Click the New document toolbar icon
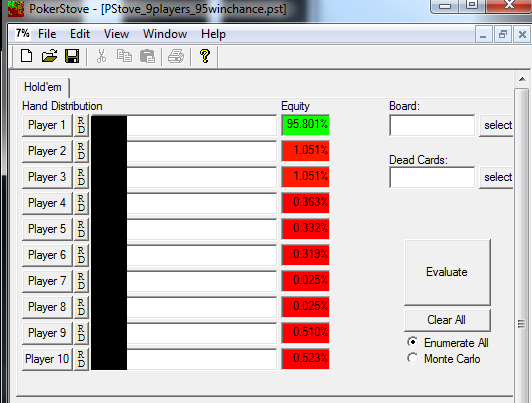Viewport: 532px width, 403px height. (26, 56)
